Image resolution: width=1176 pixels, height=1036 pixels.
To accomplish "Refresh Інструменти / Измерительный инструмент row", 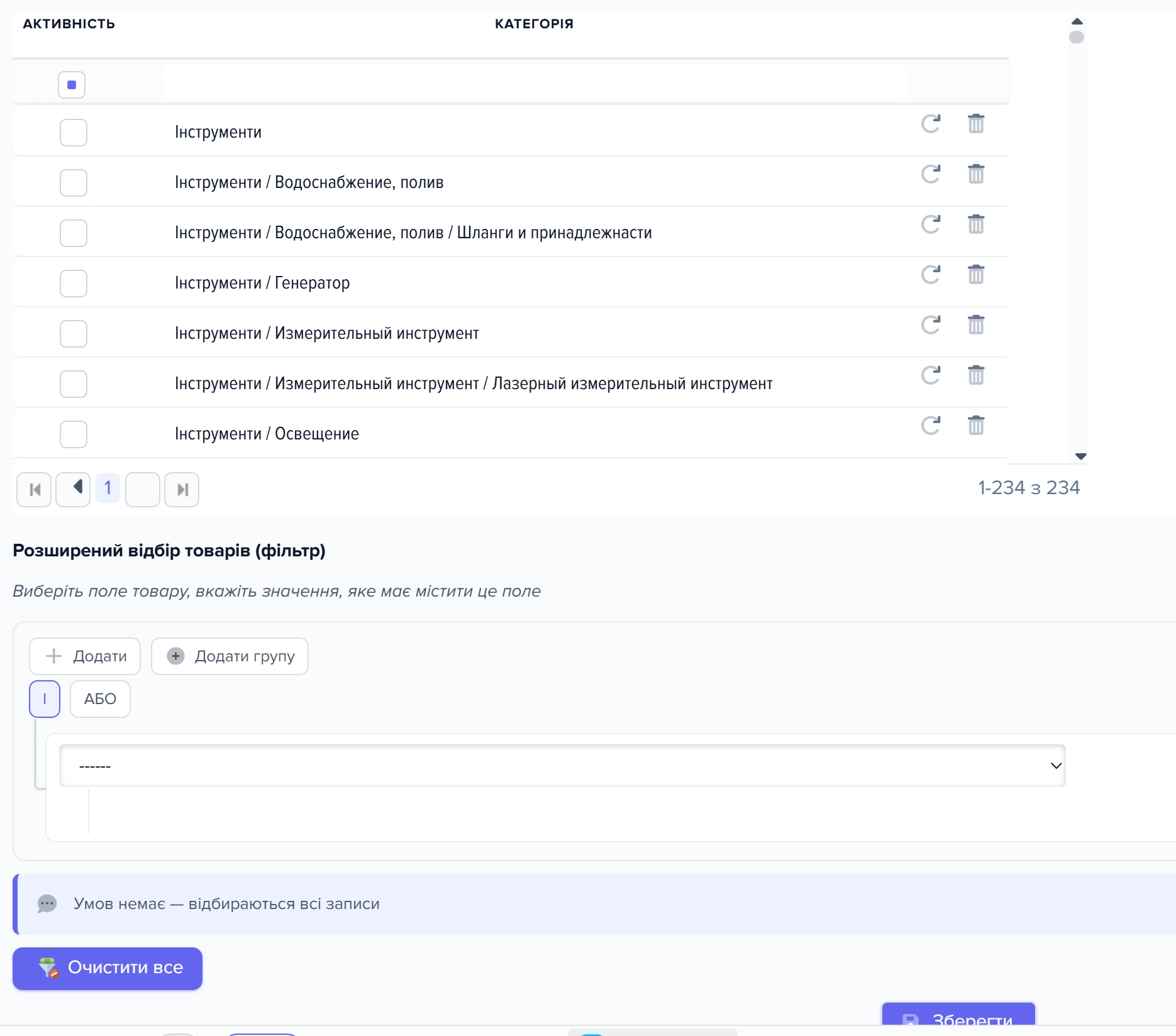I will 931,325.
